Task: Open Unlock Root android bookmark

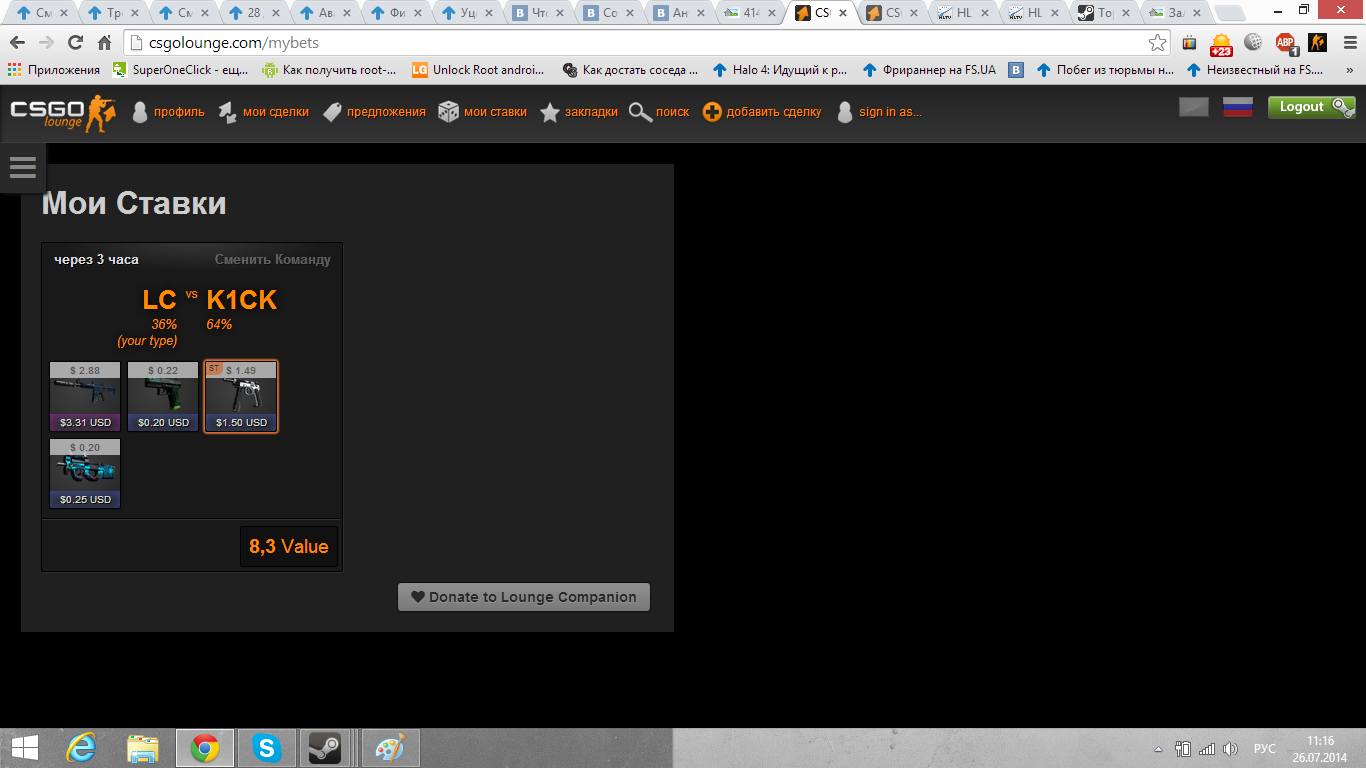Action: click(479, 70)
